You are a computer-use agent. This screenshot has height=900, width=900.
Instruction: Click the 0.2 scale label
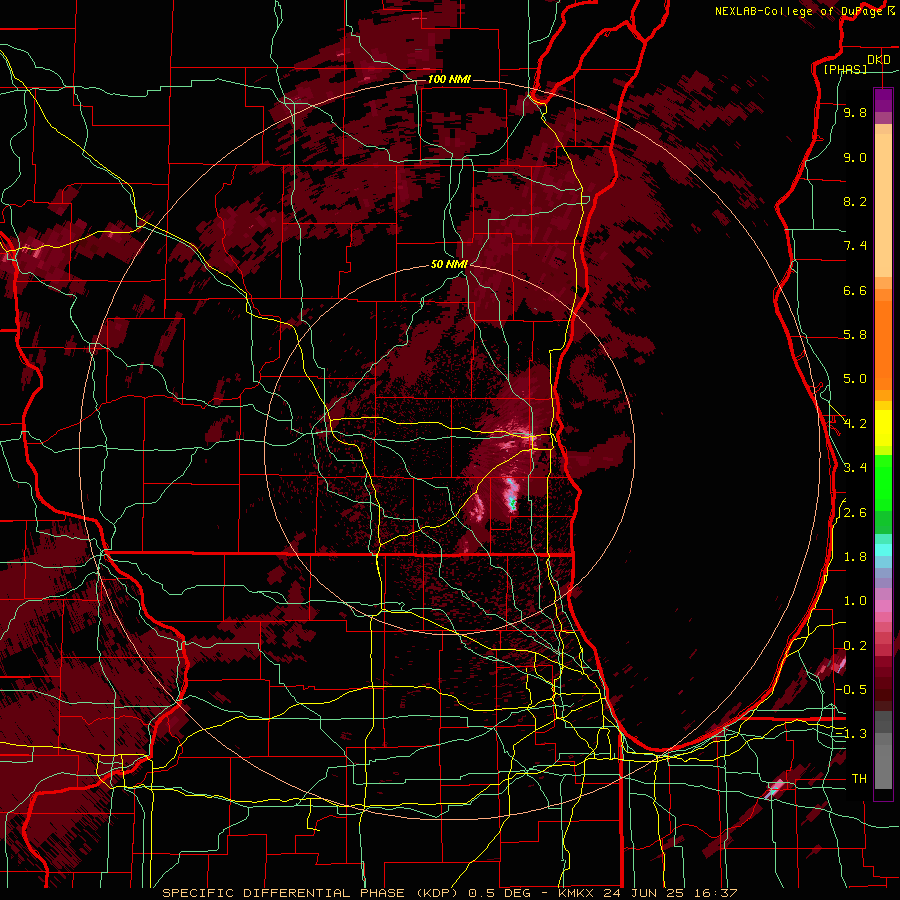(x=855, y=646)
